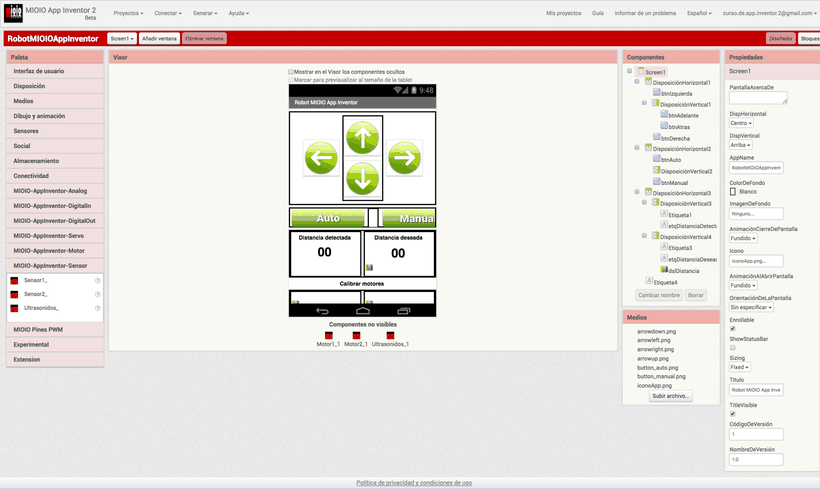Click the Añadir ventana button
The width and height of the screenshot is (820, 489).
coord(160,39)
